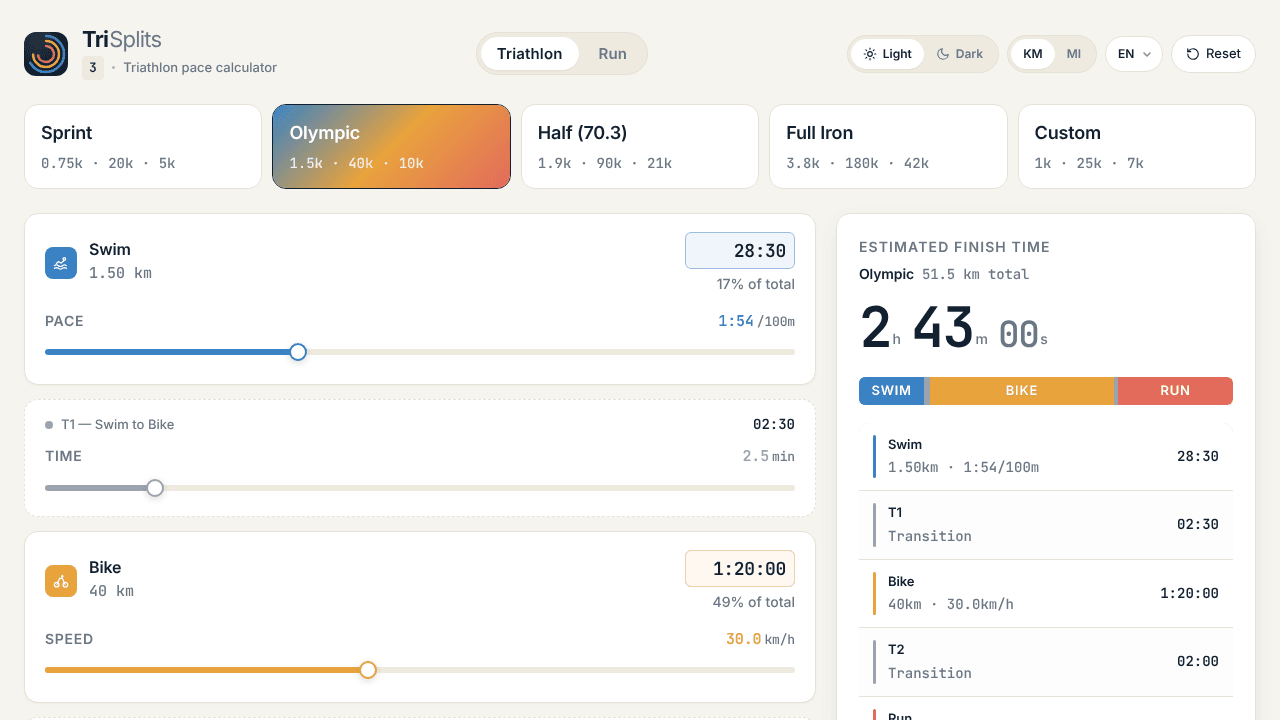Click the bike time field 1:20:00
This screenshot has height=720, width=1280.
click(740, 569)
